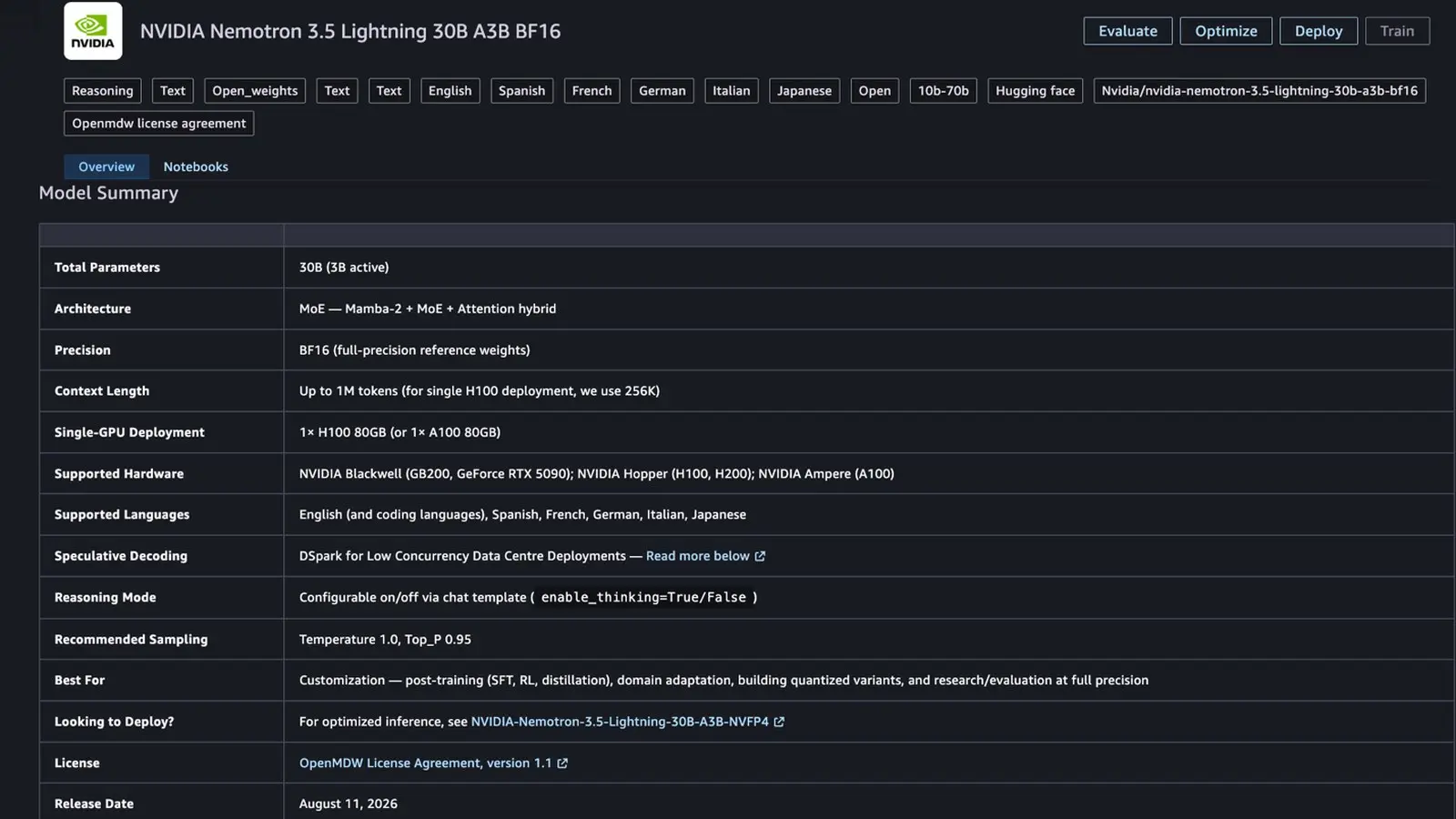Click the Open_weights tag
Image resolution: width=1456 pixels, height=819 pixels.
(255, 91)
